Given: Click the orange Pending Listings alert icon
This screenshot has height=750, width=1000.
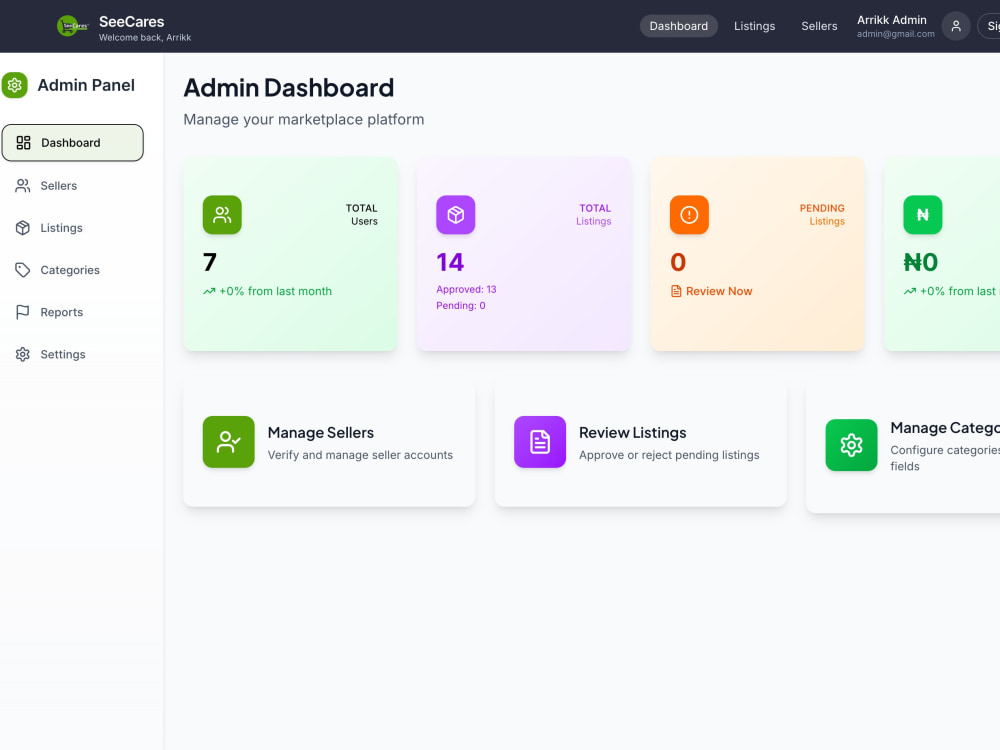Looking at the screenshot, I should [689, 215].
